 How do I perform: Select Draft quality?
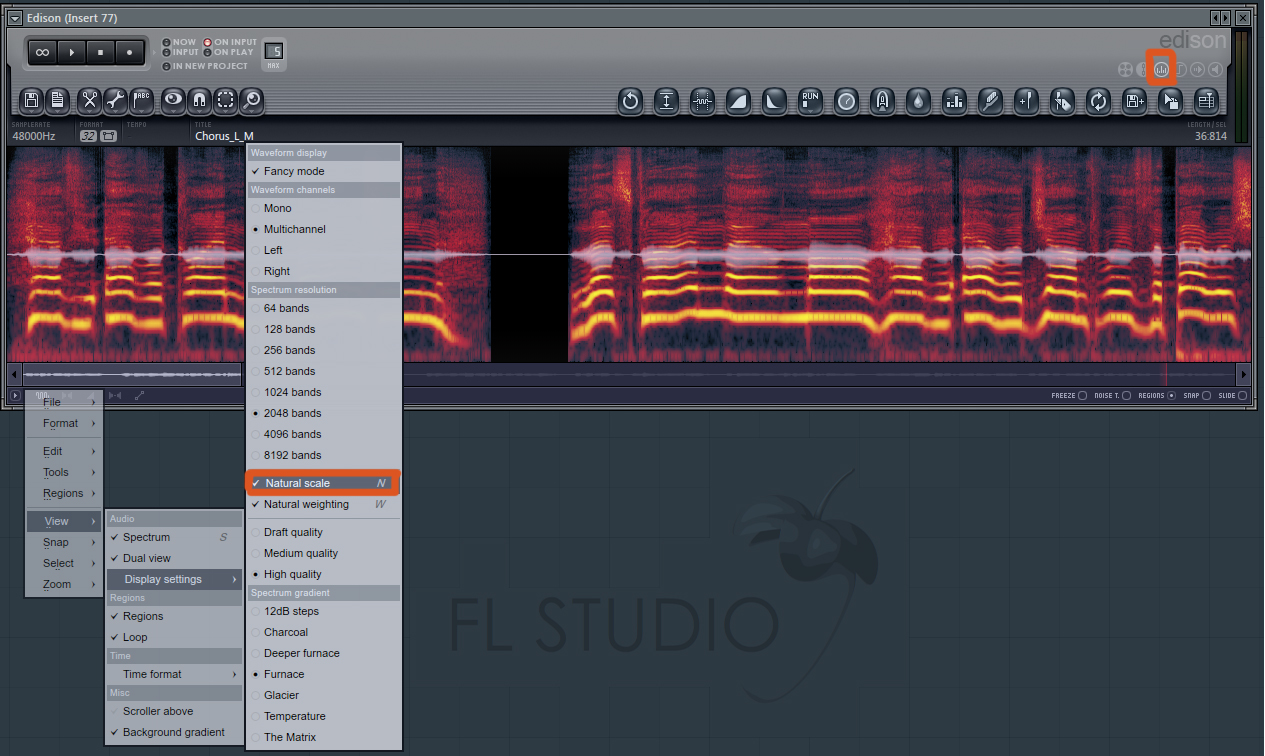click(x=324, y=532)
